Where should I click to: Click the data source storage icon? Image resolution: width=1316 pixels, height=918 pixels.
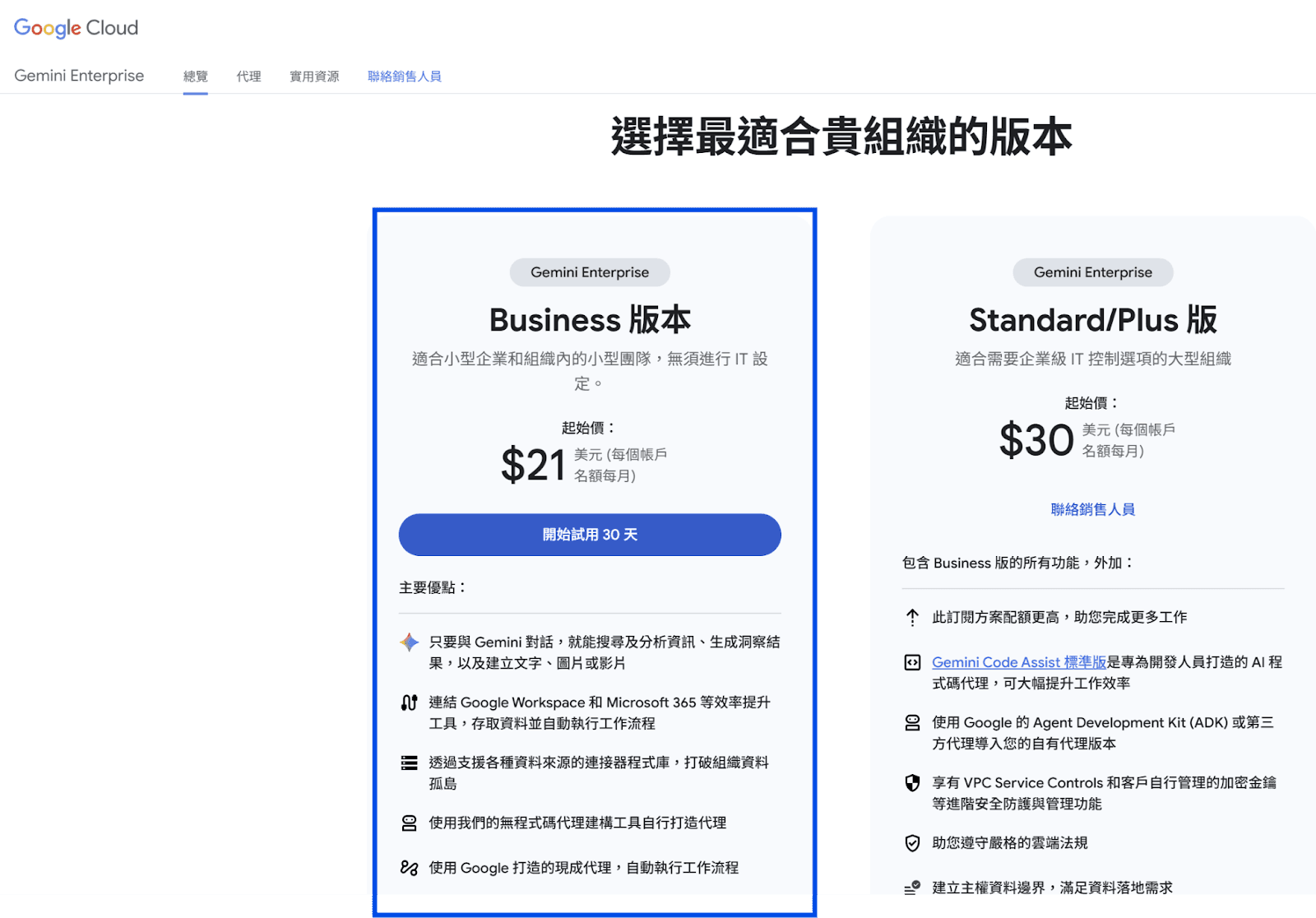(x=409, y=763)
